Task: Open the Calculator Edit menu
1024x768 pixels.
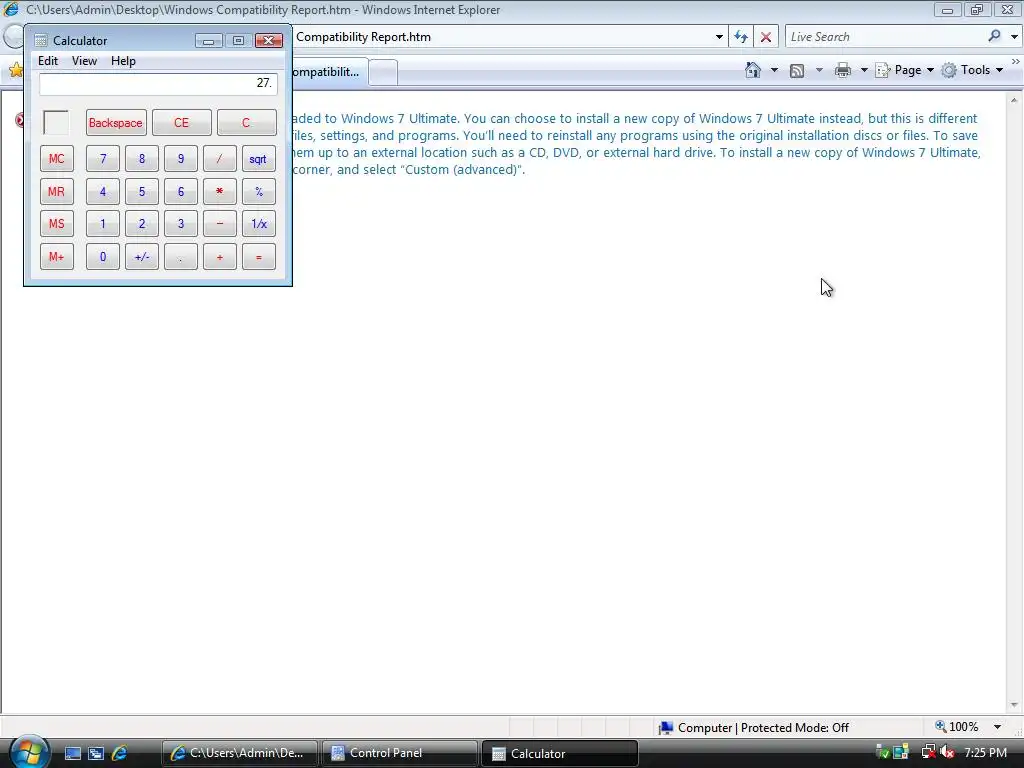Action: (x=48, y=61)
